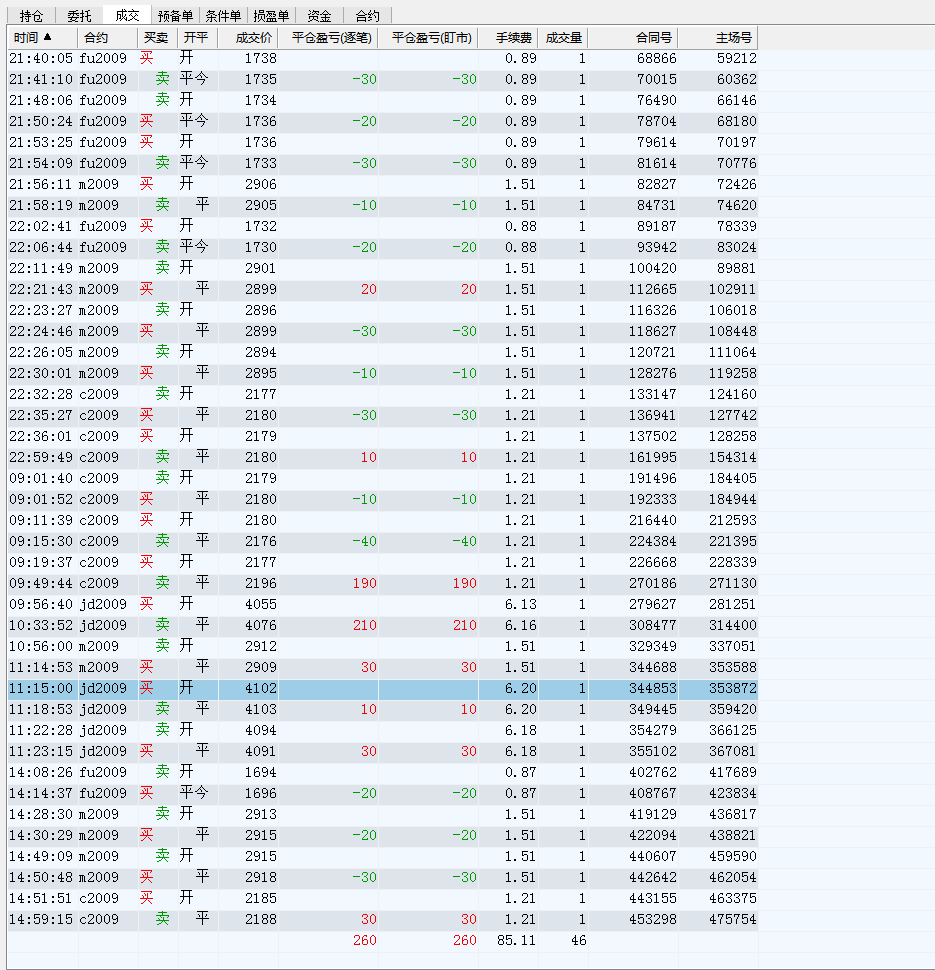Switch to the 损盈单 tab
935x970 pixels.
tap(271, 16)
